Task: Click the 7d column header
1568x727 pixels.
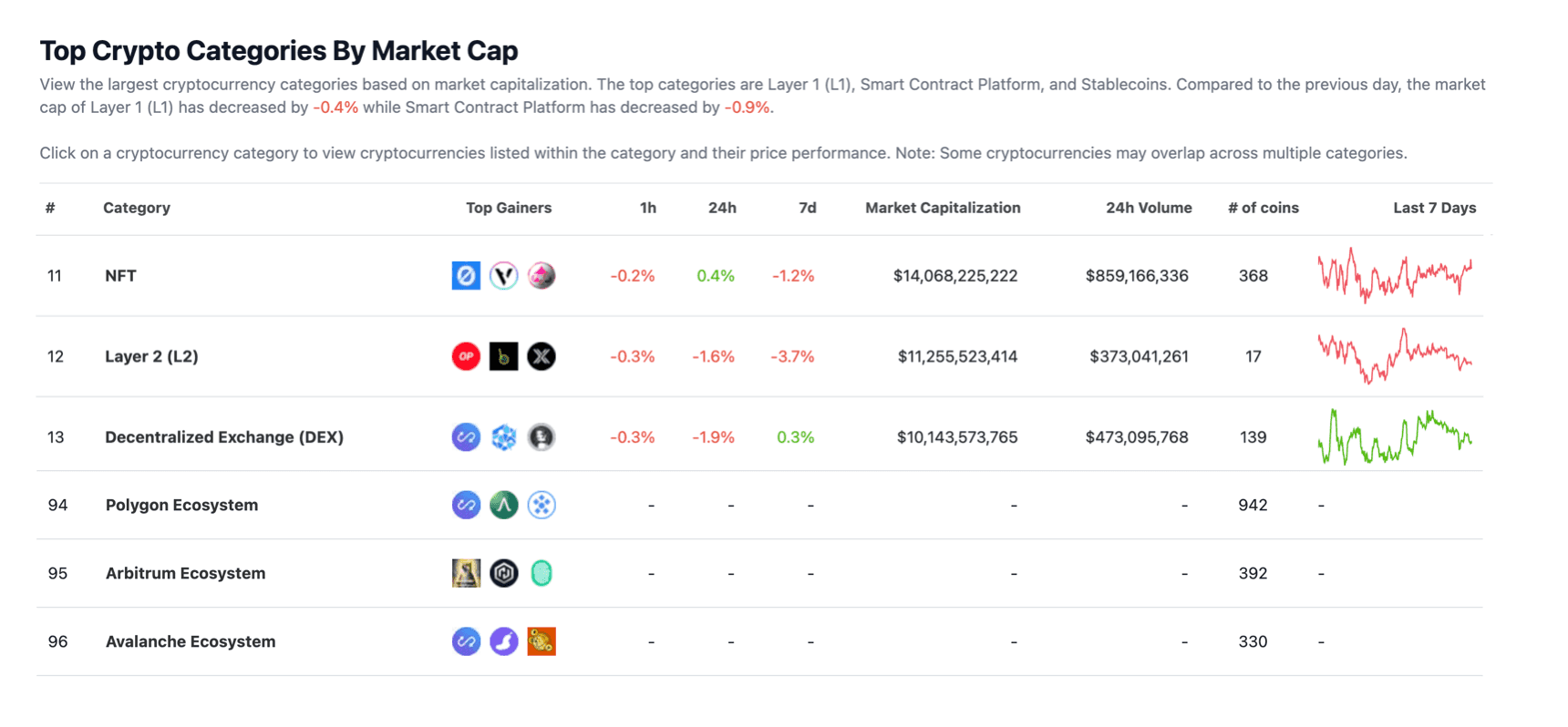Action: [808, 208]
